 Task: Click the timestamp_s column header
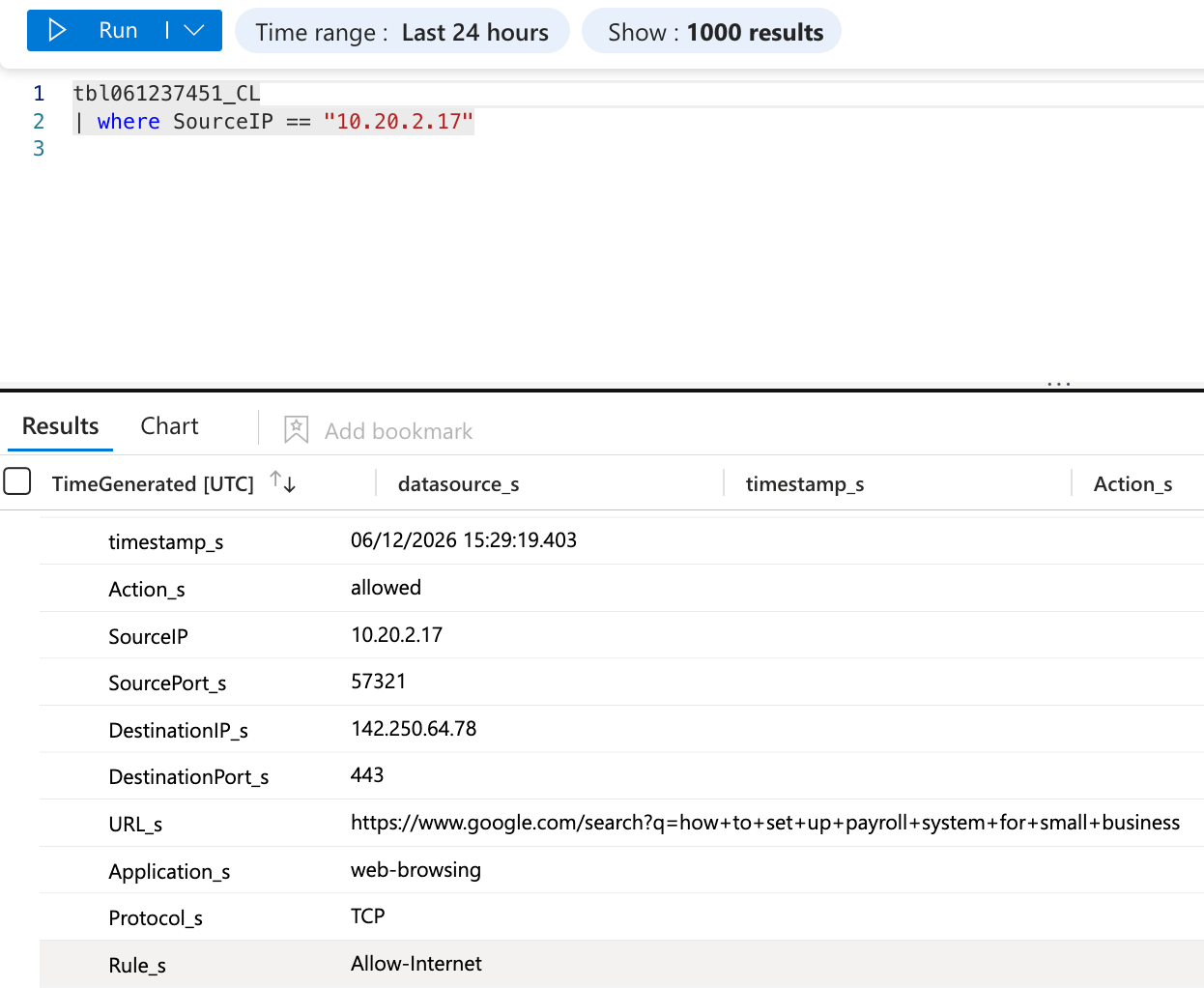(805, 484)
